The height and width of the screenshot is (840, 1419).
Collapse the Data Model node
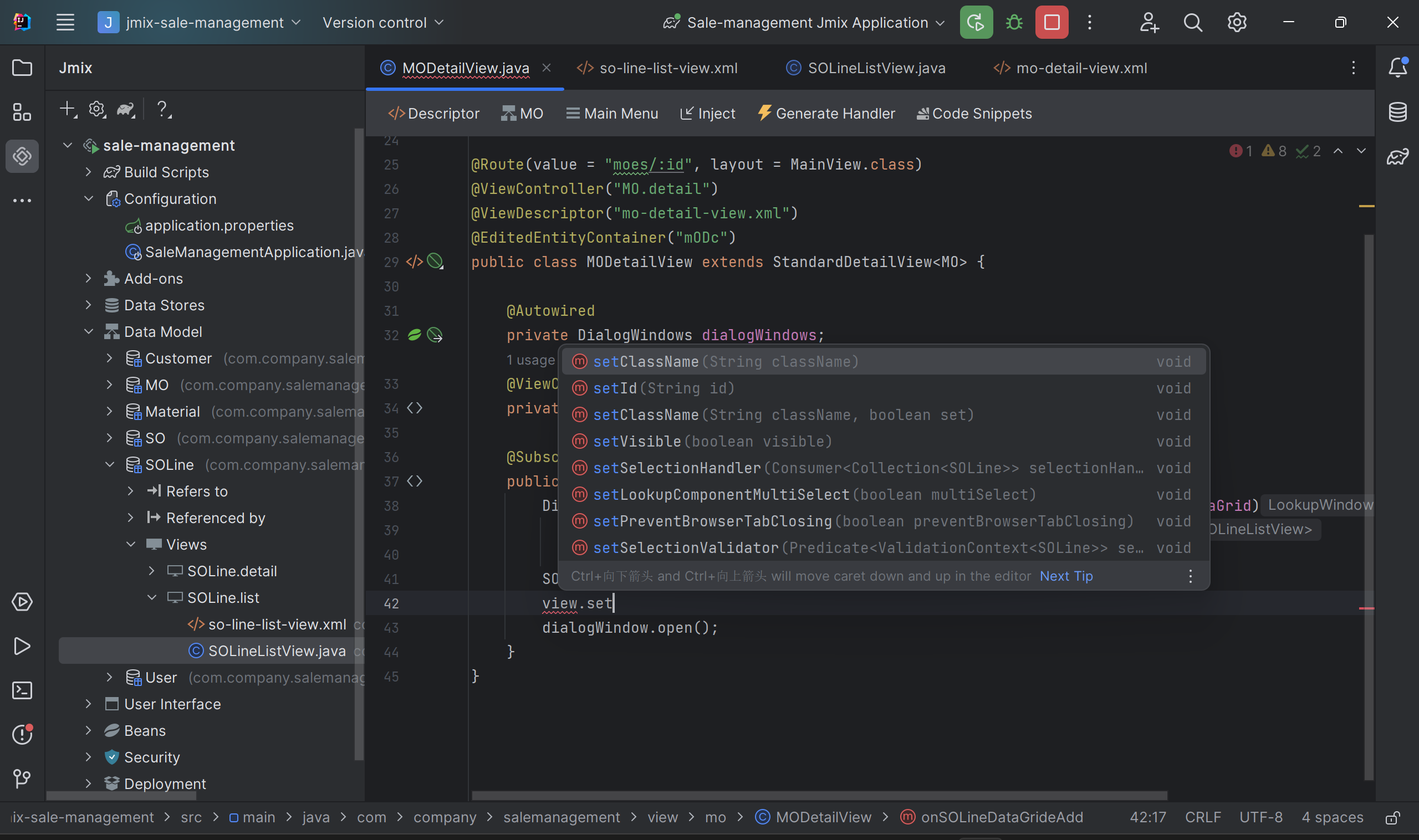tap(88, 332)
